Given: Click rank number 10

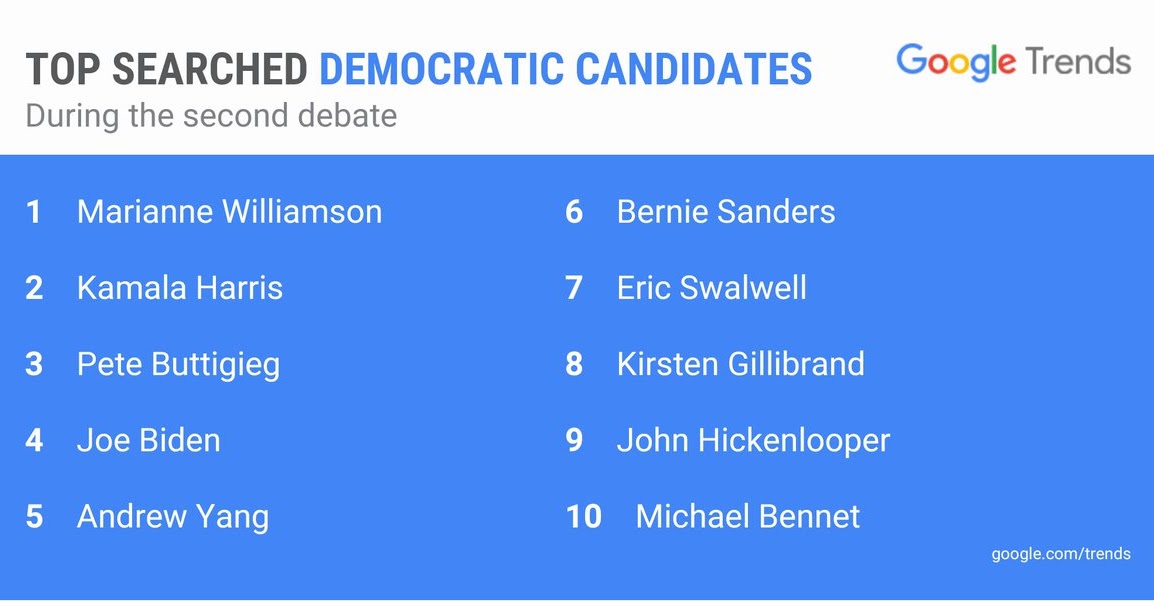Looking at the screenshot, I should (584, 517).
